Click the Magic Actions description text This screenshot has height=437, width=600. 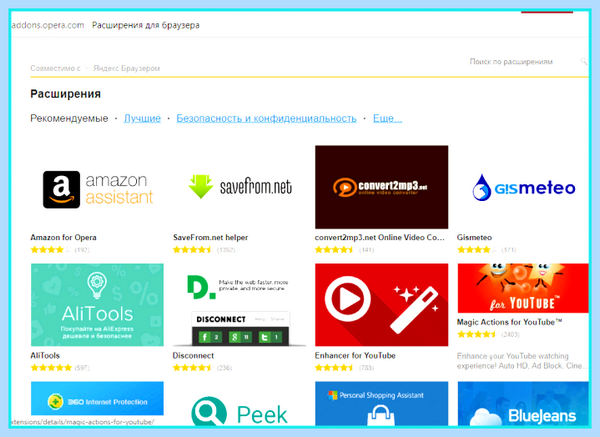click(x=520, y=361)
